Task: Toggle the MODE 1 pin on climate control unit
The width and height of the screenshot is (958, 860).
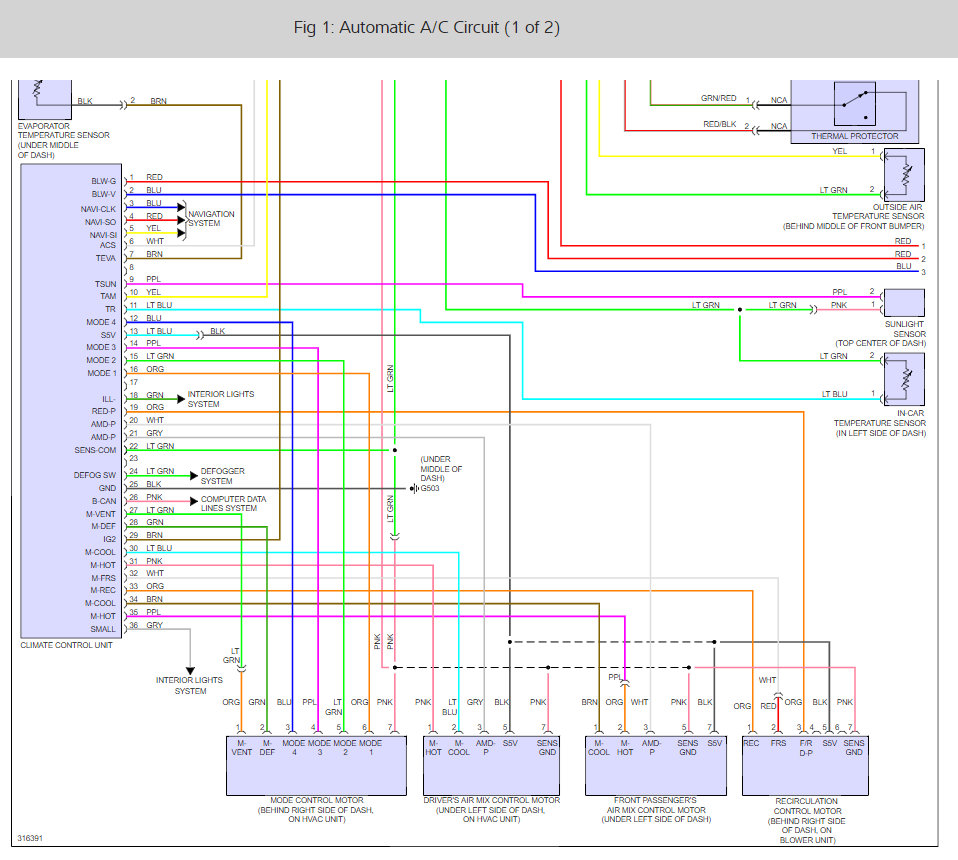Action: click(101, 373)
